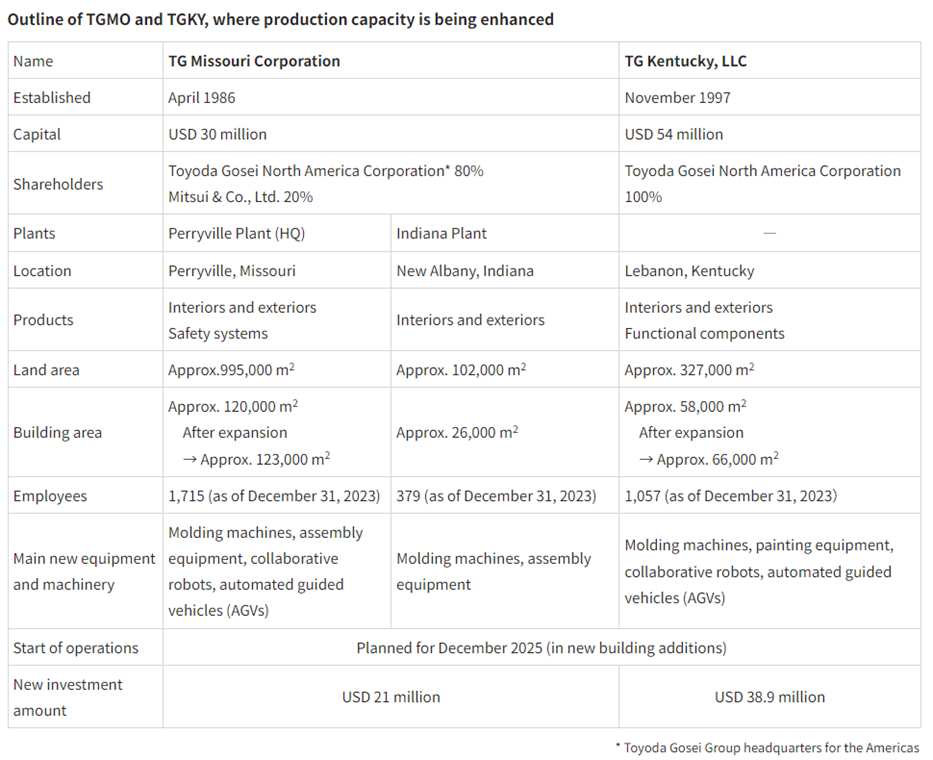Click the April 1986 established date
933x760 pixels.
[202, 98]
